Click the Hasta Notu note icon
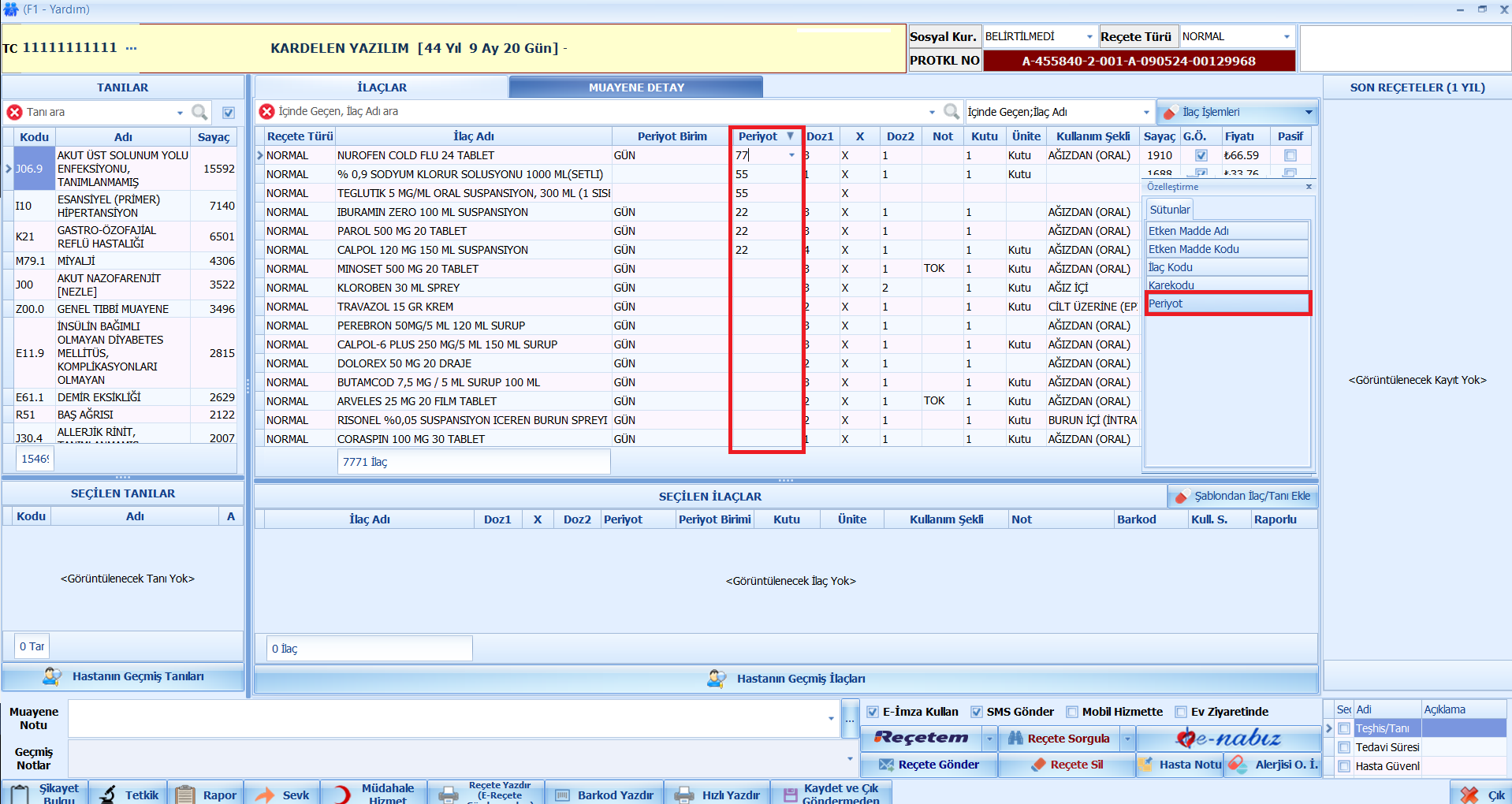The image size is (1512, 804). (1145, 764)
